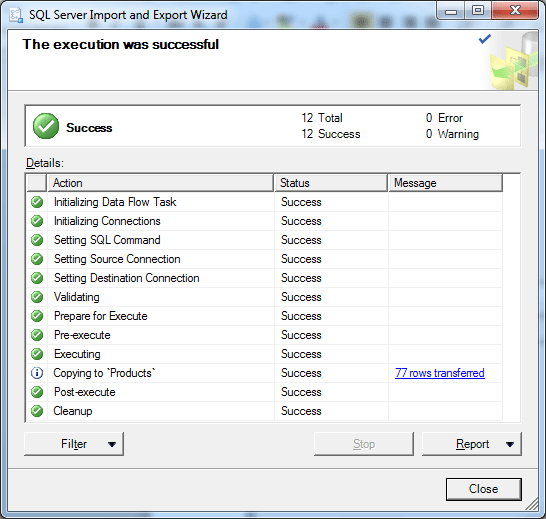Open the 77 rows transferred link
Viewport: 546px width, 519px height.
point(440,373)
